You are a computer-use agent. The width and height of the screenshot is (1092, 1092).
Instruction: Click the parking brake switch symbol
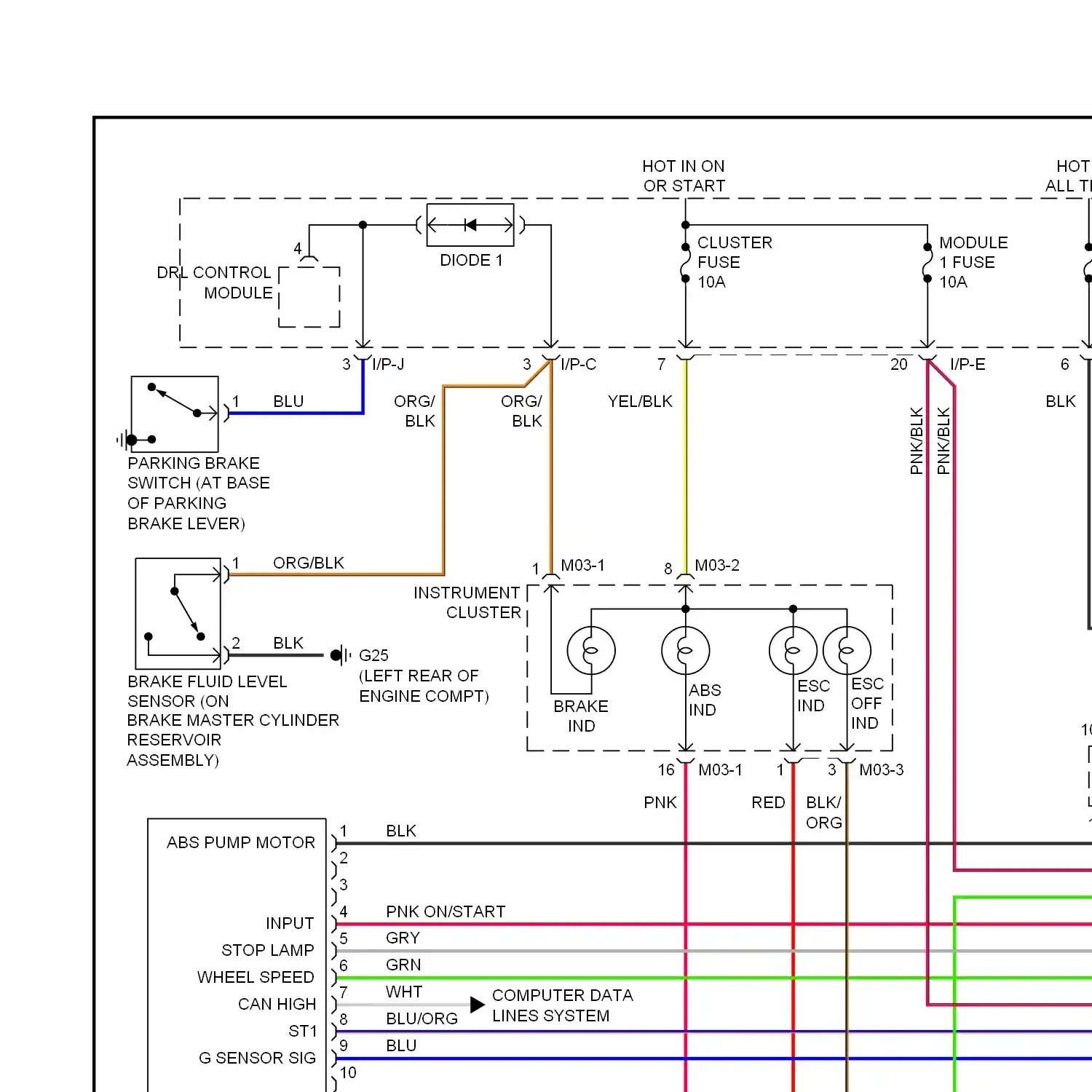click(175, 414)
